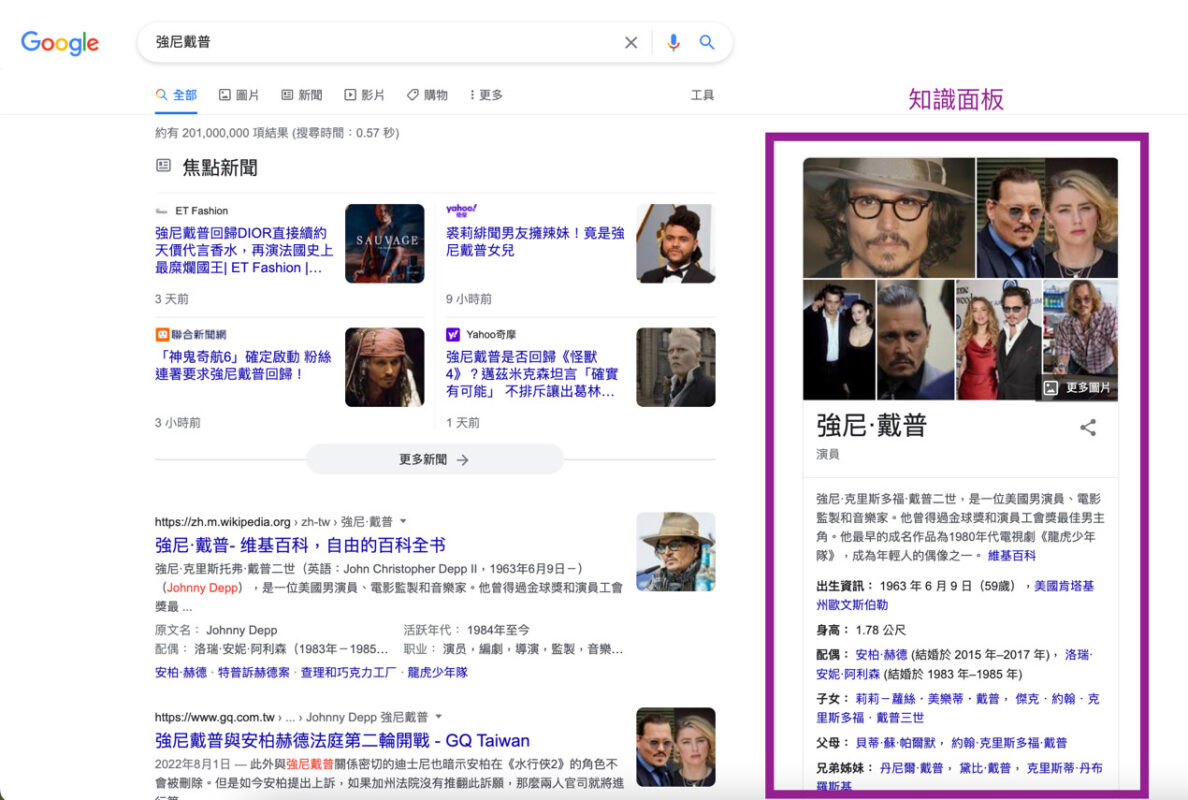The image size is (1188, 800).
Task: Open the 查理和巧克力工厂 sitelink
Action: pos(349,672)
